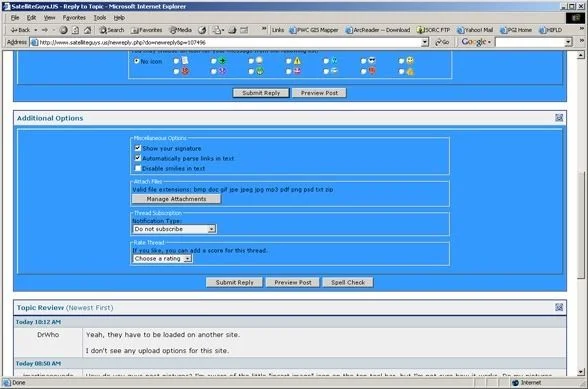The height and width of the screenshot is (389, 588).
Task: Toggle Show your signature checkbox
Action: 138,148
